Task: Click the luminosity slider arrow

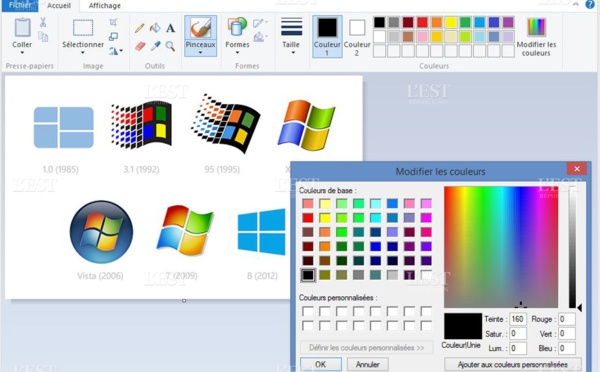Action: (x=579, y=307)
